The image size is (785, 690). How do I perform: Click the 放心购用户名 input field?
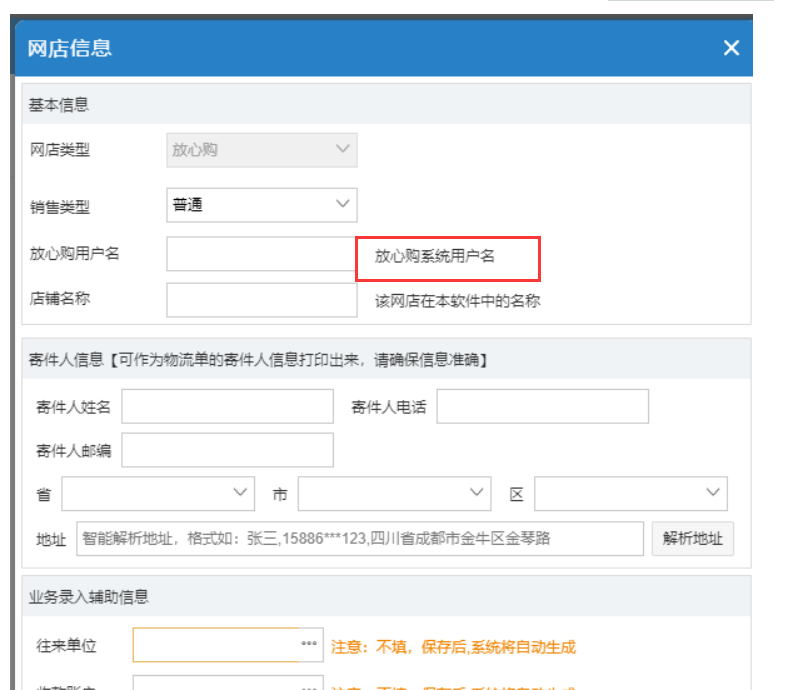[x=261, y=254]
